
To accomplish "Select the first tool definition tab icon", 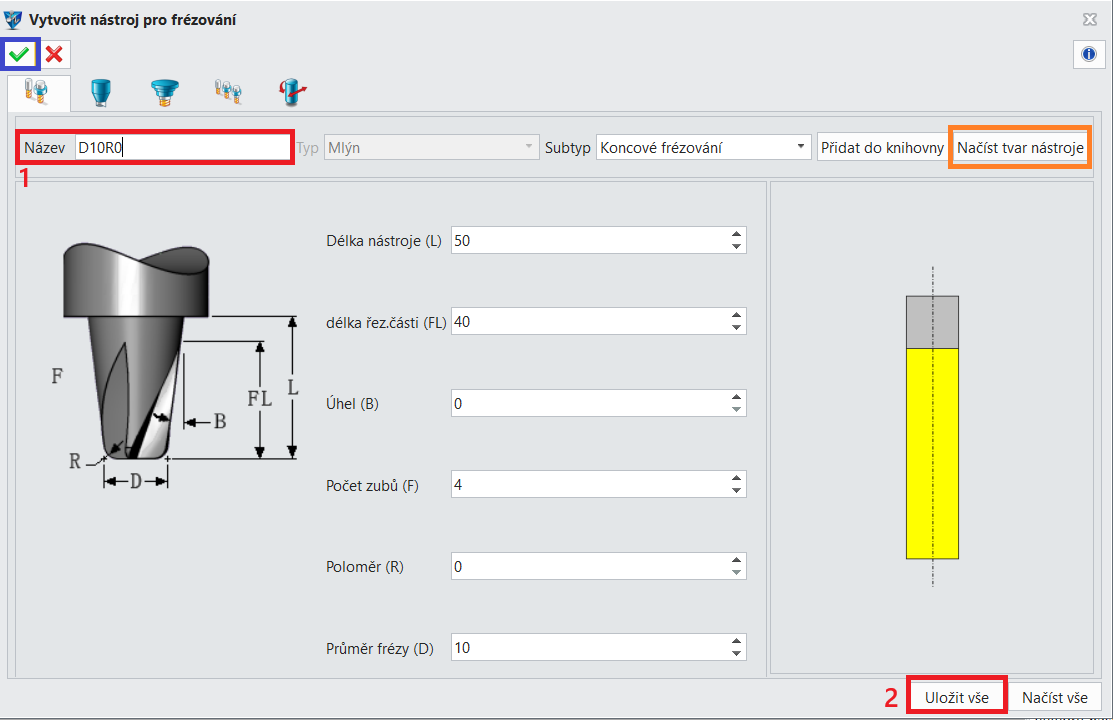I will [x=37, y=92].
